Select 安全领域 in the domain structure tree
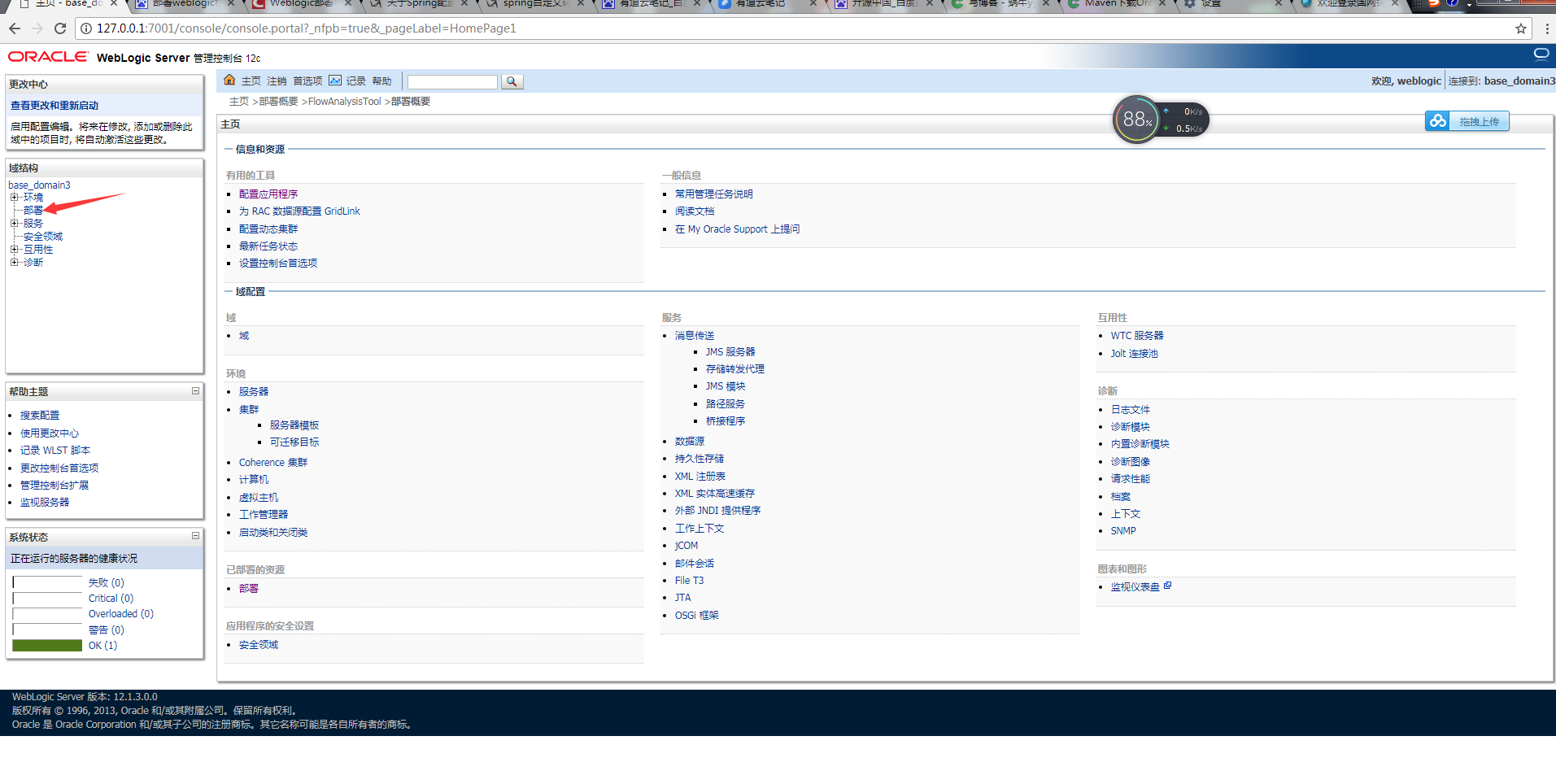The image size is (1556, 784). tap(43, 237)
